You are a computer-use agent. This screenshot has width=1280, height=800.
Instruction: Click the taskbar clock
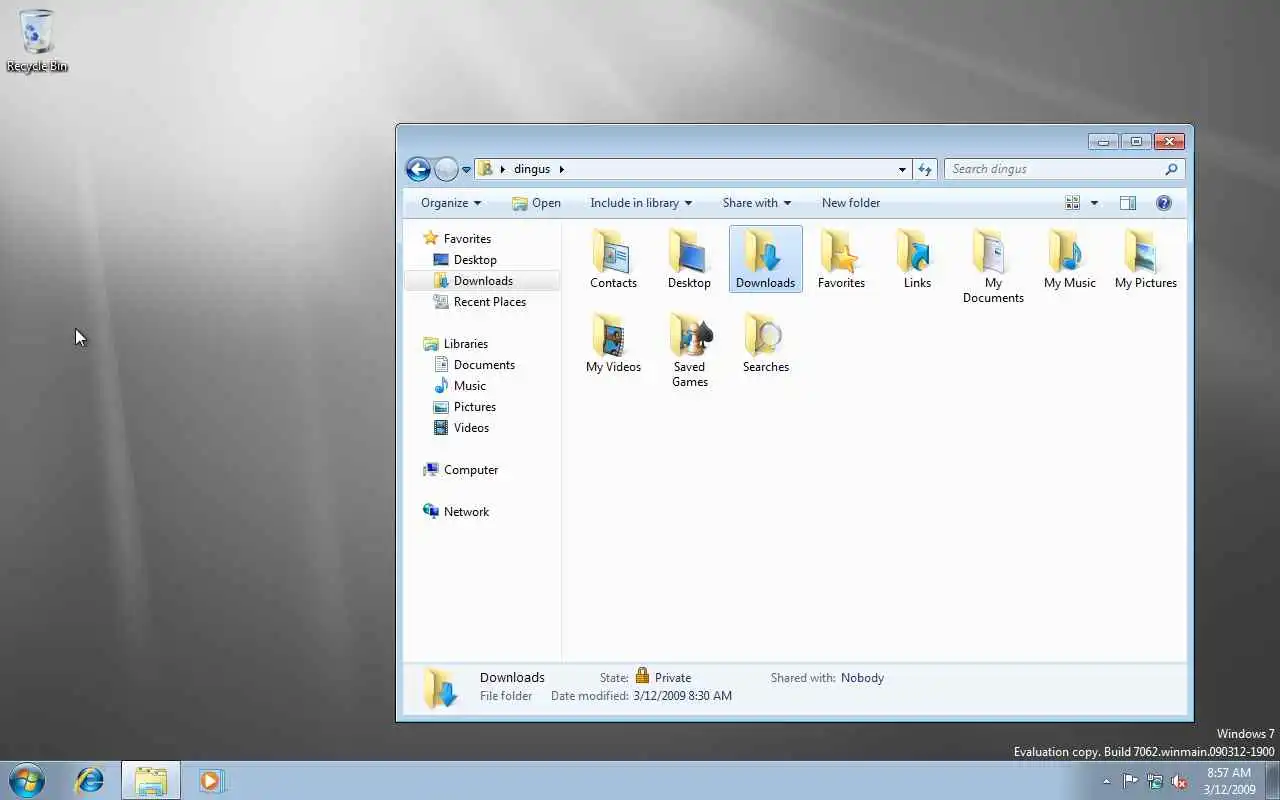1229,781
